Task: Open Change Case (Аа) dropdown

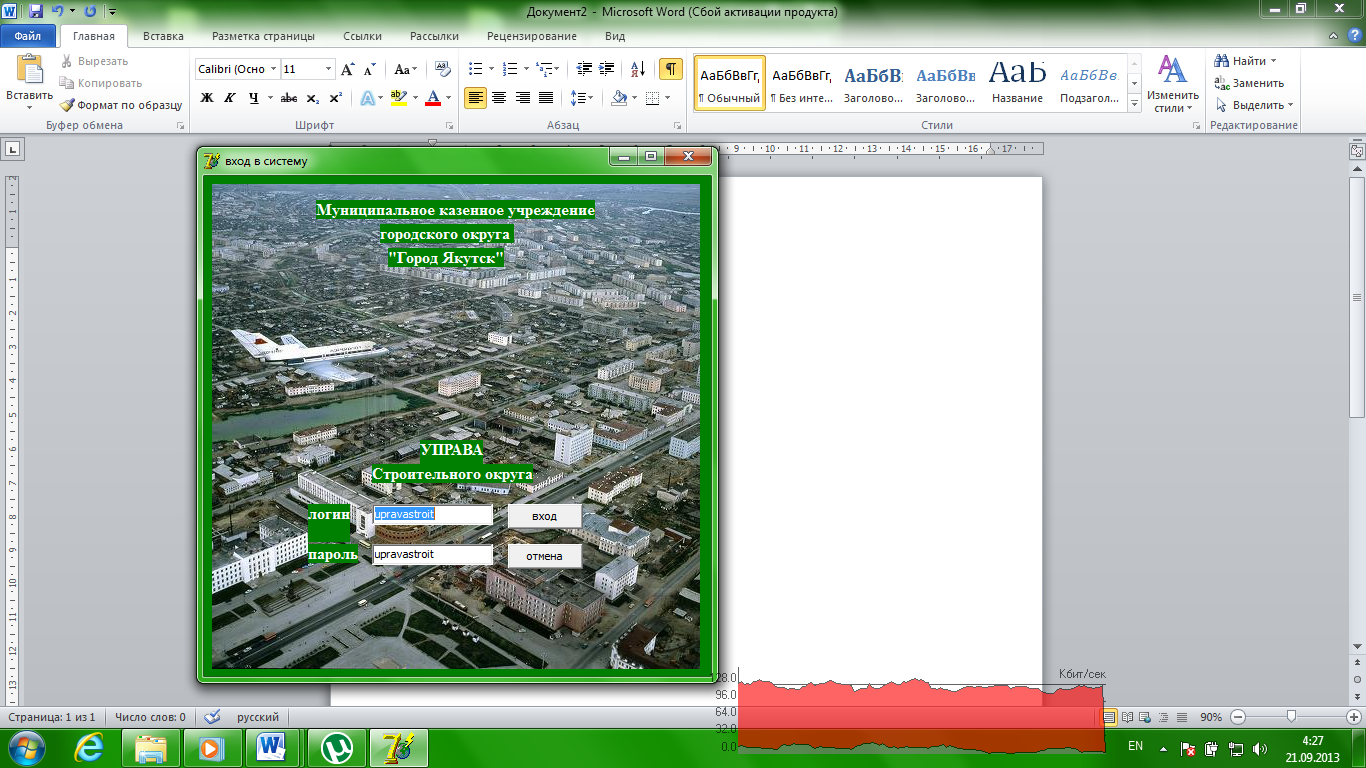Action: point(405,70)
